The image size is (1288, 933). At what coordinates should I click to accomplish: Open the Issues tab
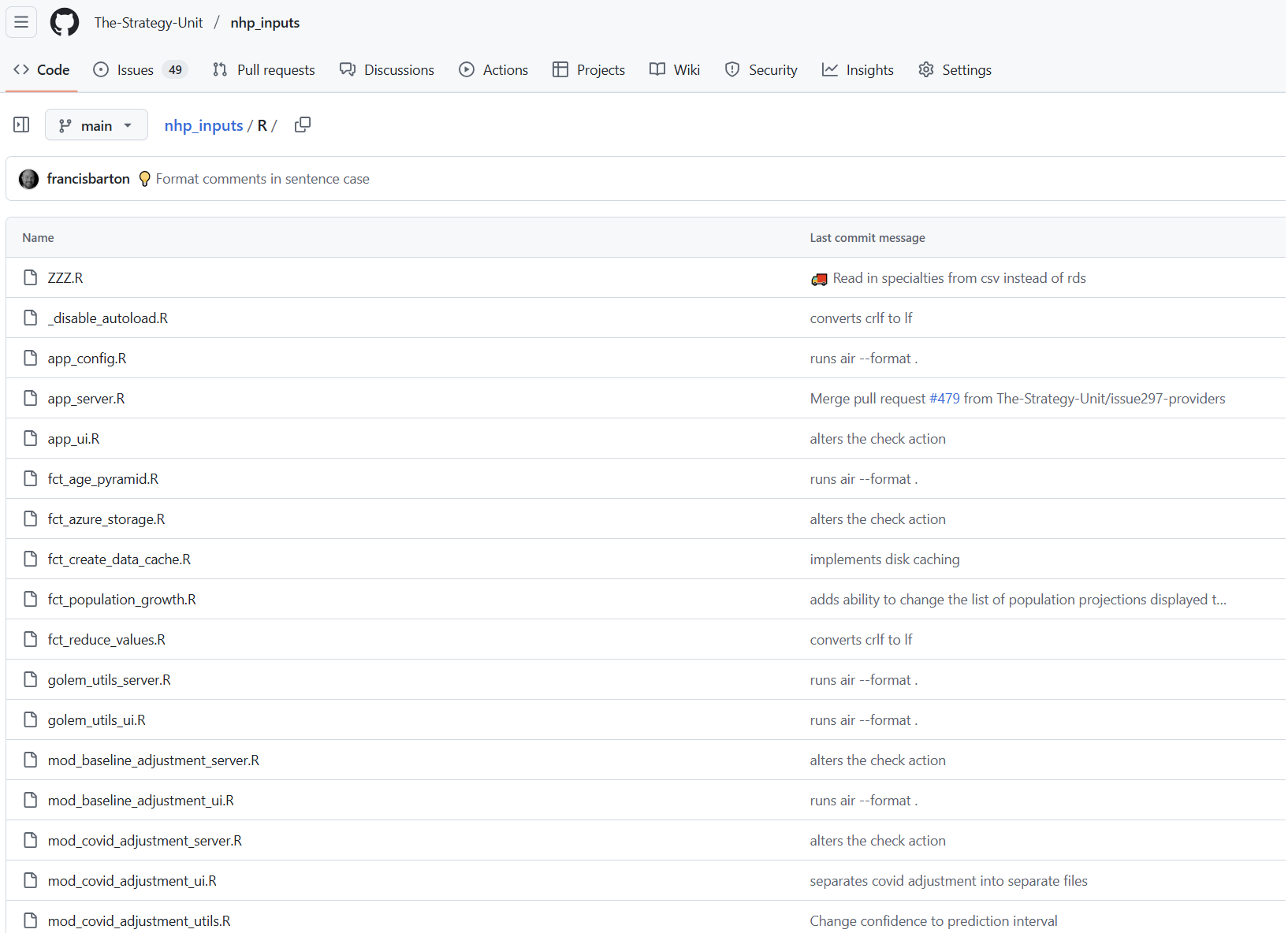click(x=140, y=70)
